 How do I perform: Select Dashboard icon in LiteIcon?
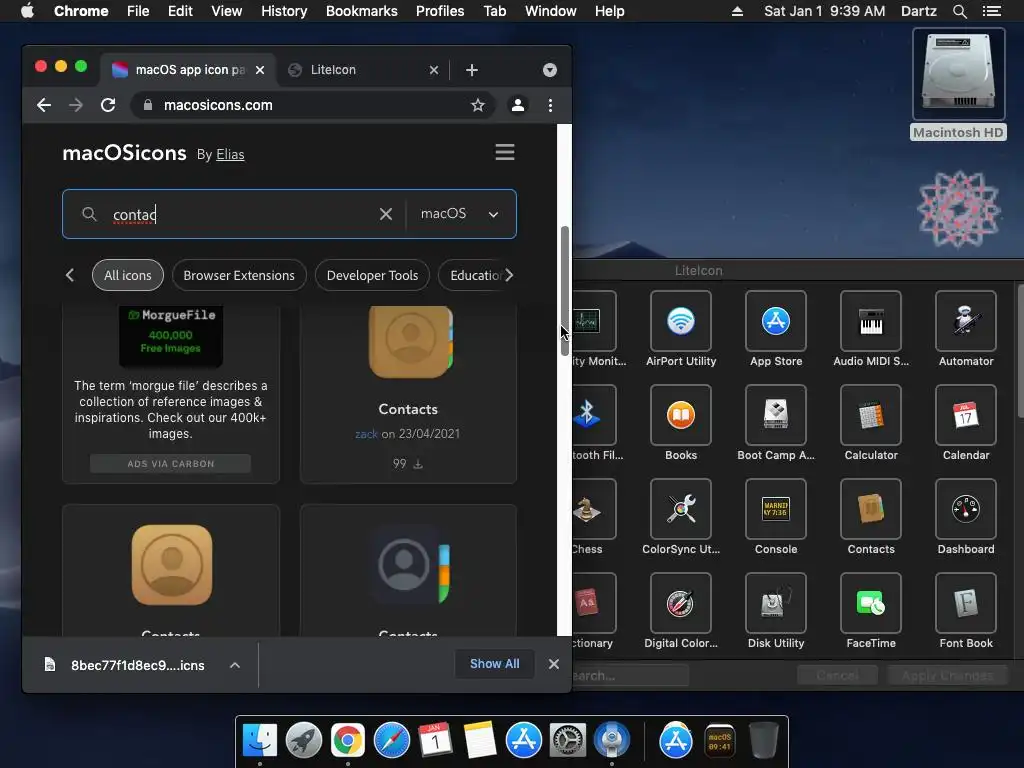pyautogui.click(x=966, y=509)
